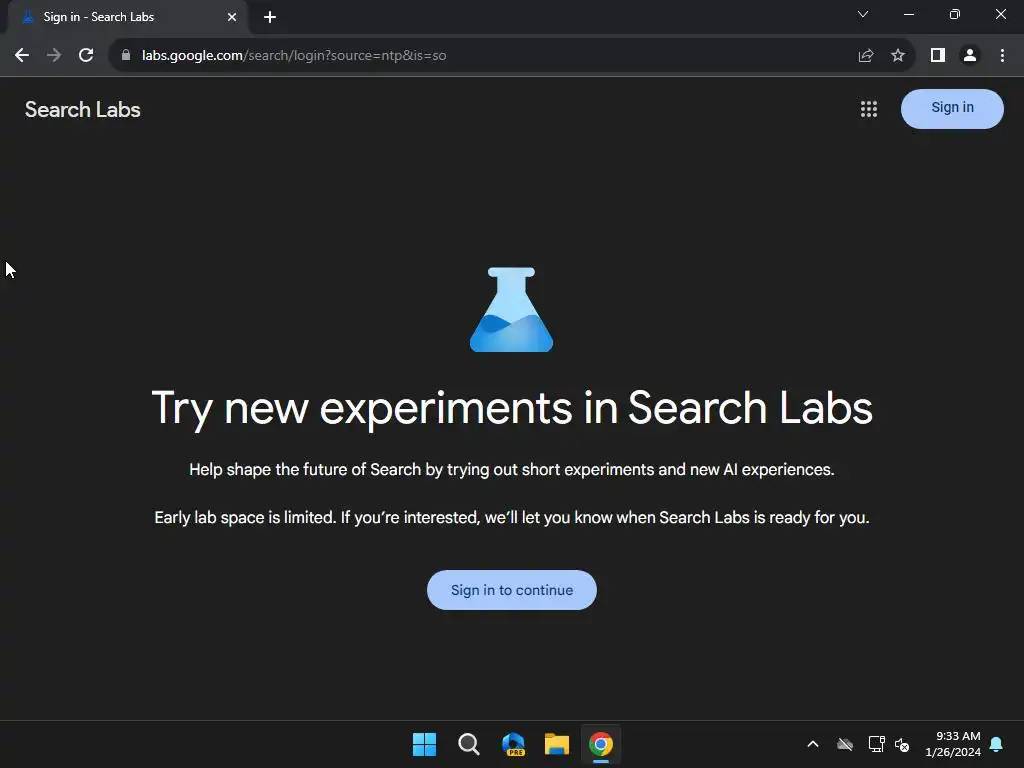Minimize the Chrome window
Screen dimensions: 1024x768
[909, 14]
